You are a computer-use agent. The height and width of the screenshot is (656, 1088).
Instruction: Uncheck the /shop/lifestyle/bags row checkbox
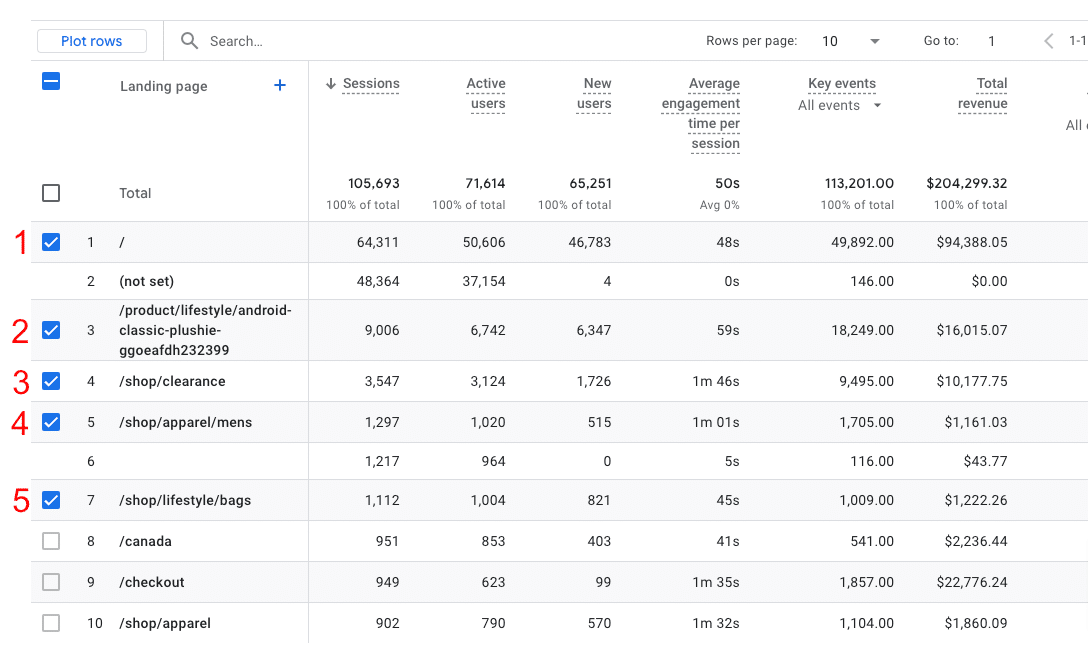51,500
